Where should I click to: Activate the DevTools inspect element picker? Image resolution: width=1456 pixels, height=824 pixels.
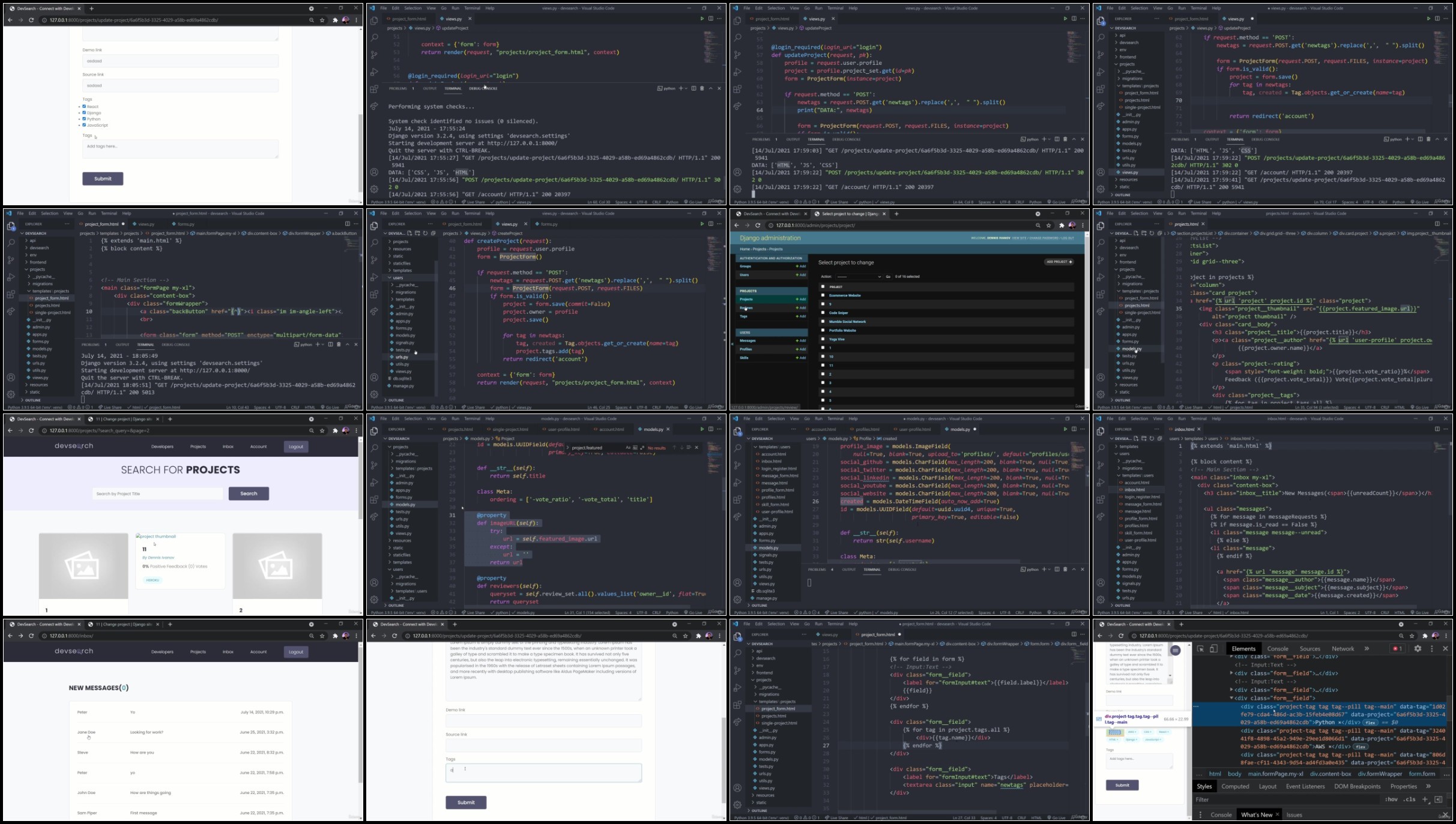point(1200,648)
